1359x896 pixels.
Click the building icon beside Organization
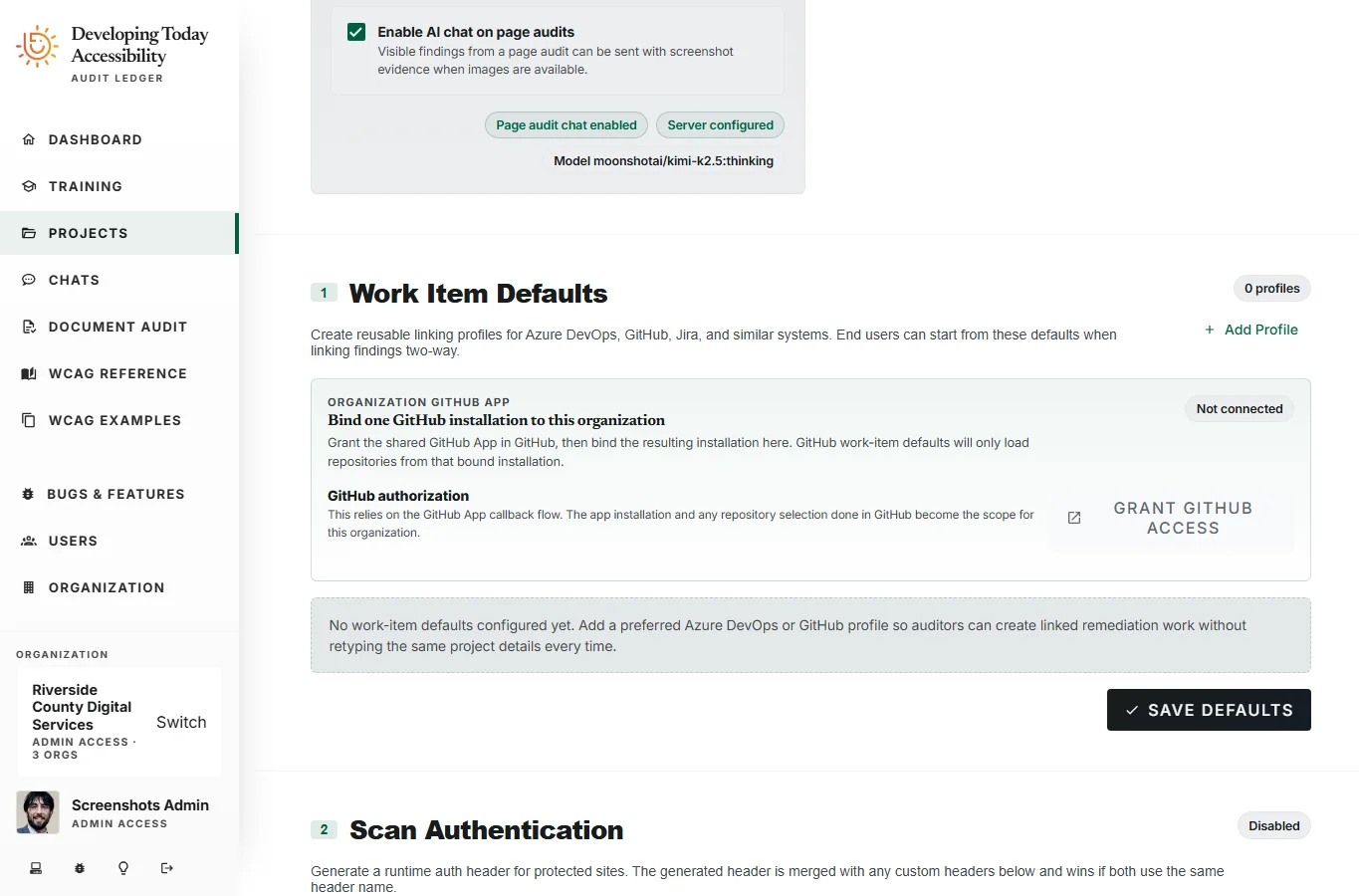[x=29, y=587]
